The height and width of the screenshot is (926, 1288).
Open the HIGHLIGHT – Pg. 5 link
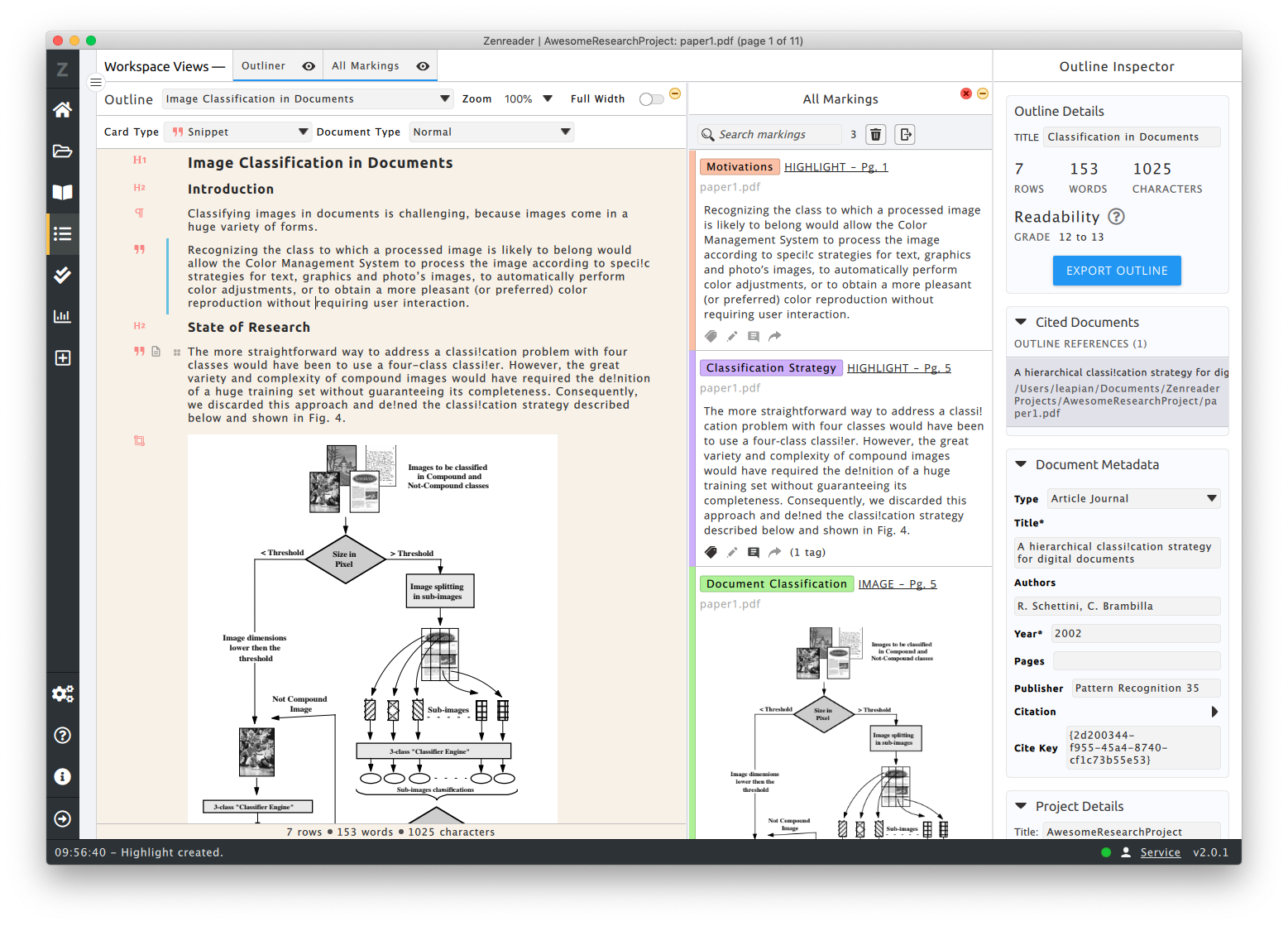(898, 368)
